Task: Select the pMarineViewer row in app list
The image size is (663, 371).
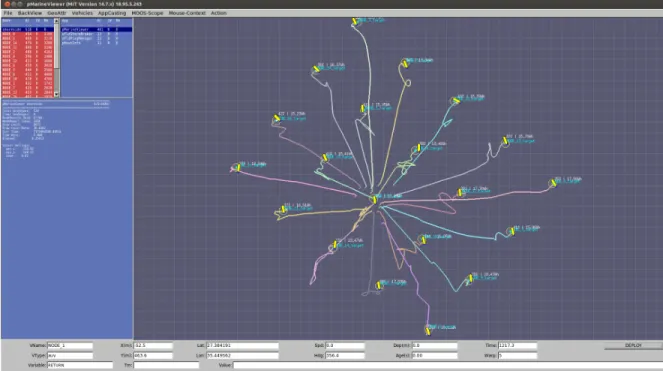Action: tap(96, 30)
